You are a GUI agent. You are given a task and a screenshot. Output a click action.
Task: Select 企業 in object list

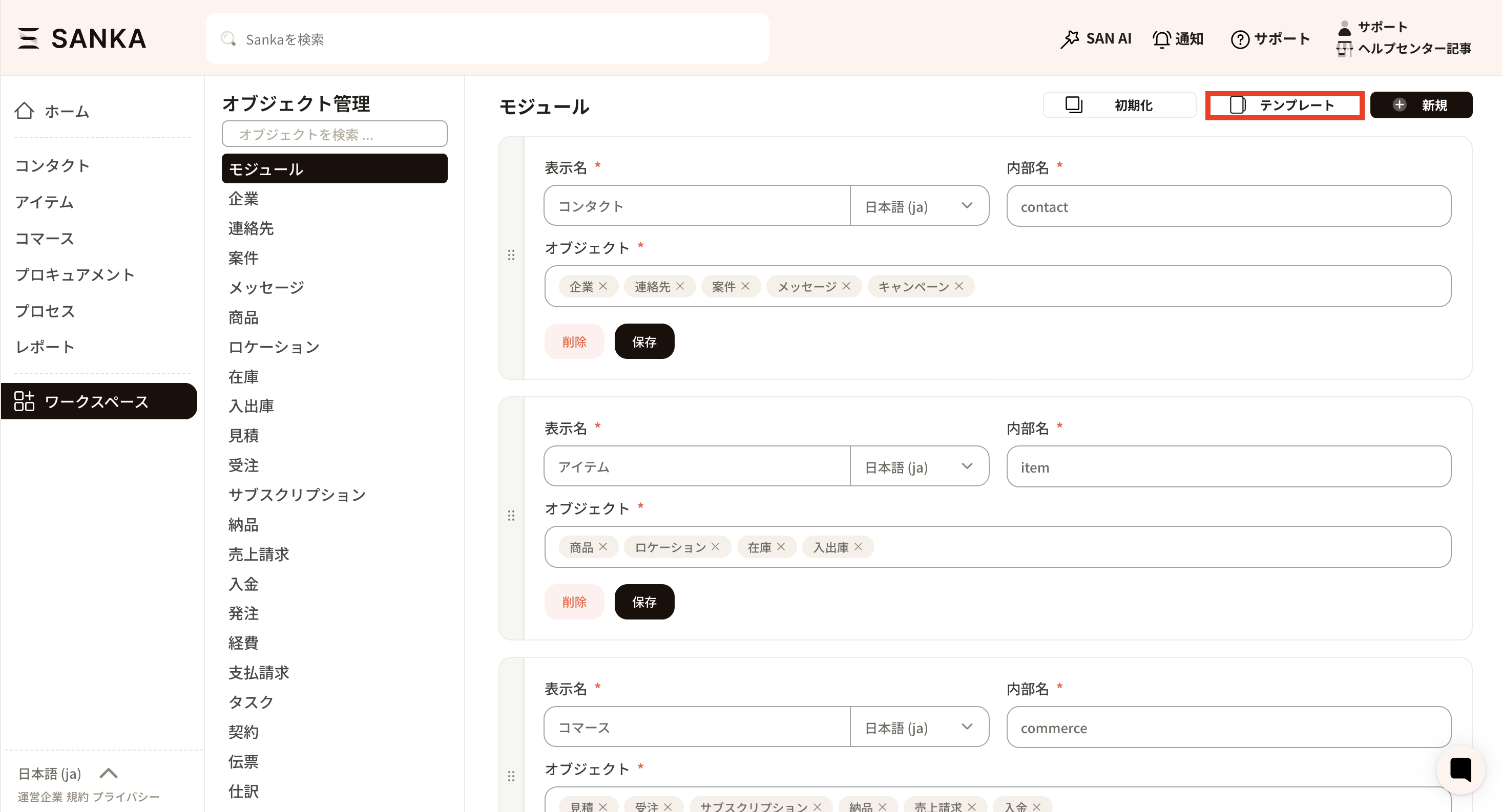(243, 198)
